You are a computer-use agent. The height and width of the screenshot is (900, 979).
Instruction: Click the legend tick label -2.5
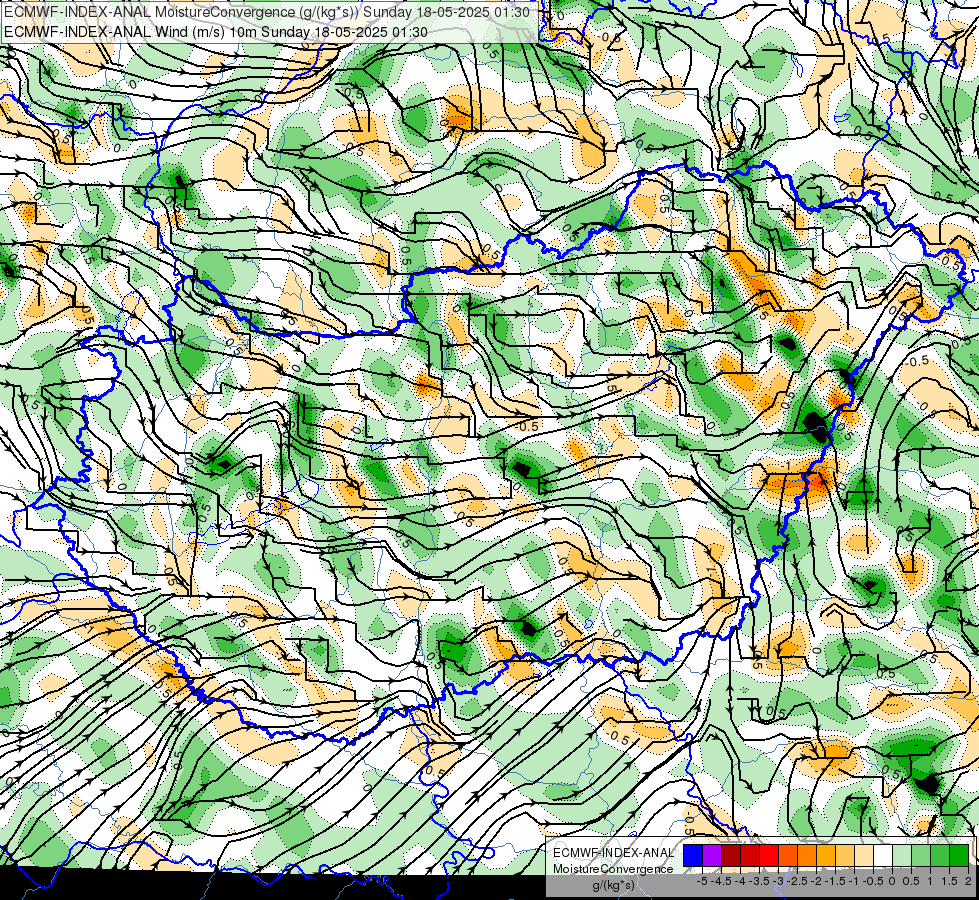coord(797,881)
